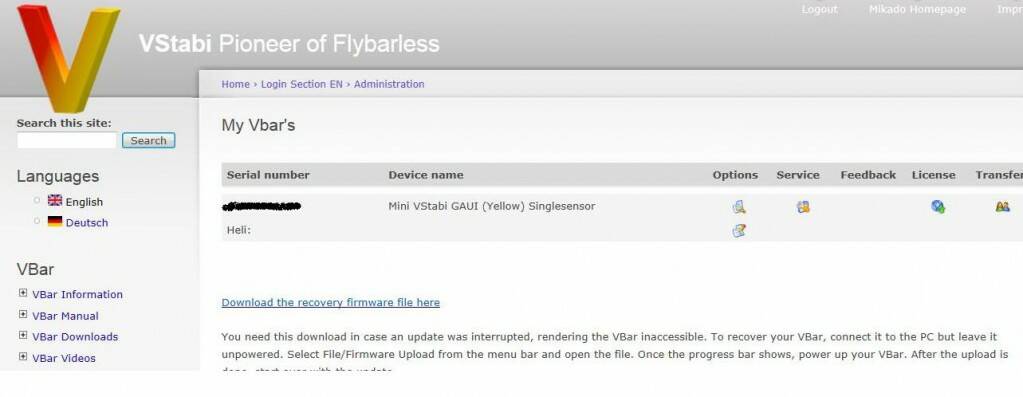Click the Search button
This screenshot has width=1023, height=397.
point(149,140)
